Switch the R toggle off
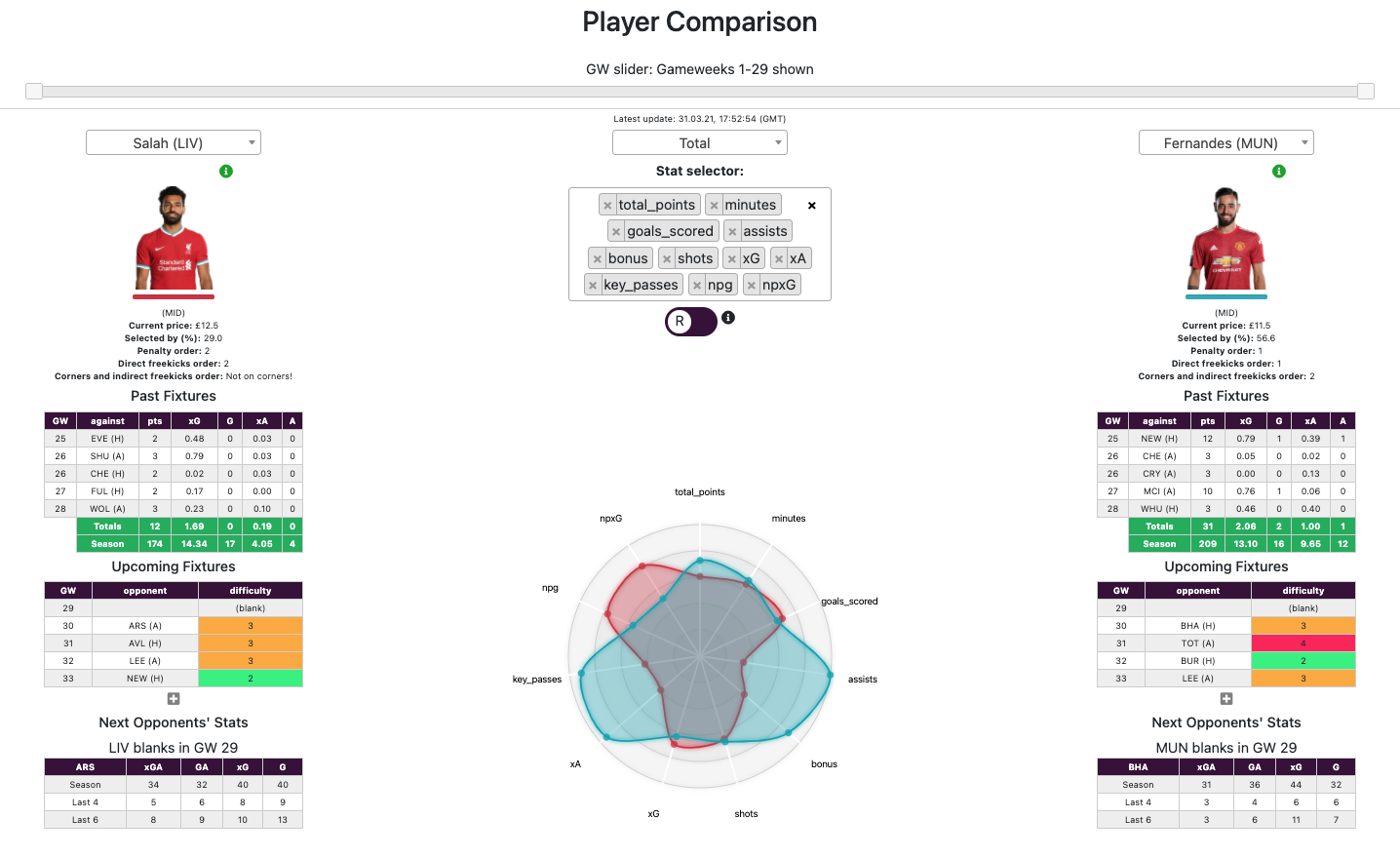Image resolution: width=1400 pixels, height=858 pixels. 690,321
